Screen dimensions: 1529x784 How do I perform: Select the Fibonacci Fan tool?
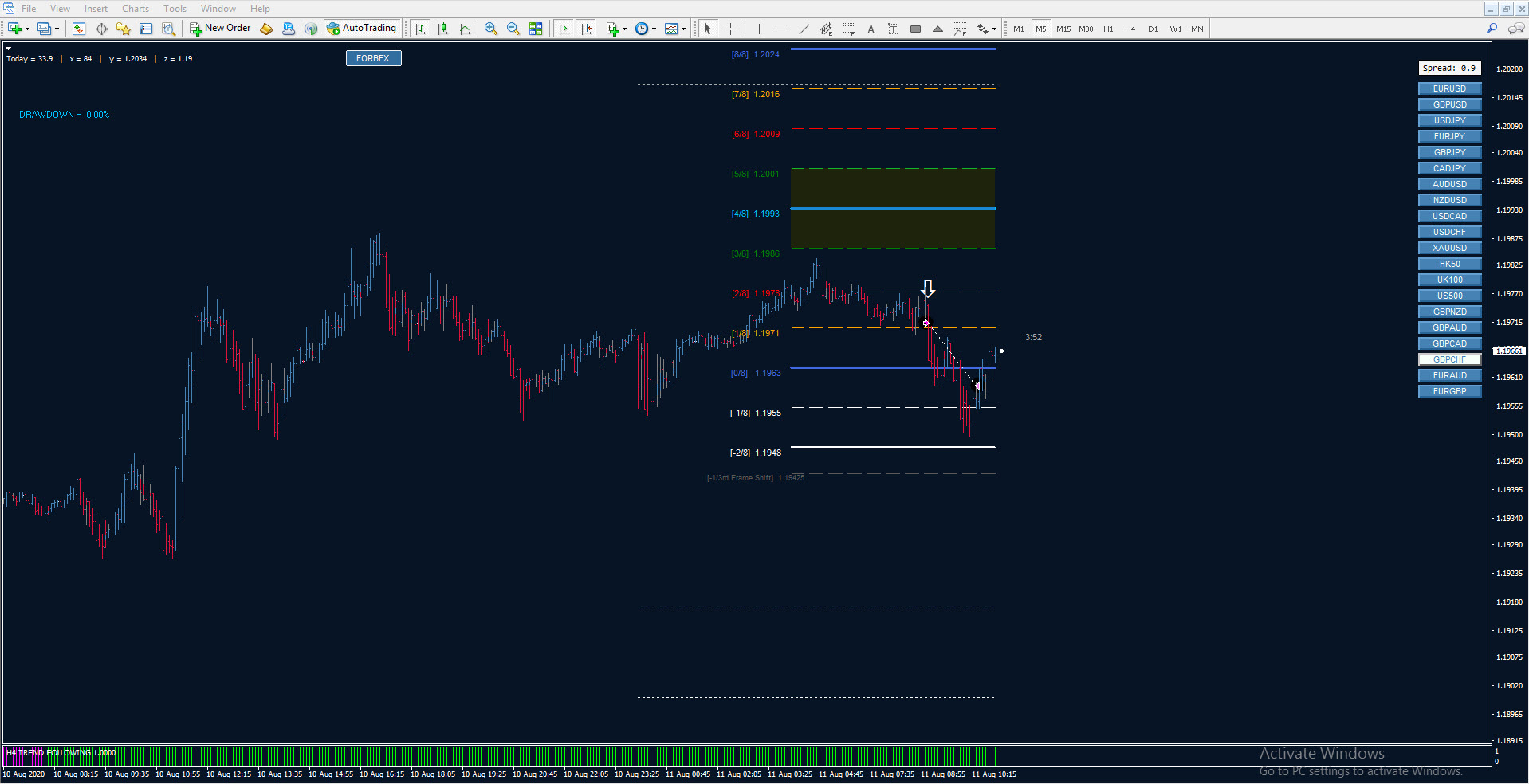(961, 29)
